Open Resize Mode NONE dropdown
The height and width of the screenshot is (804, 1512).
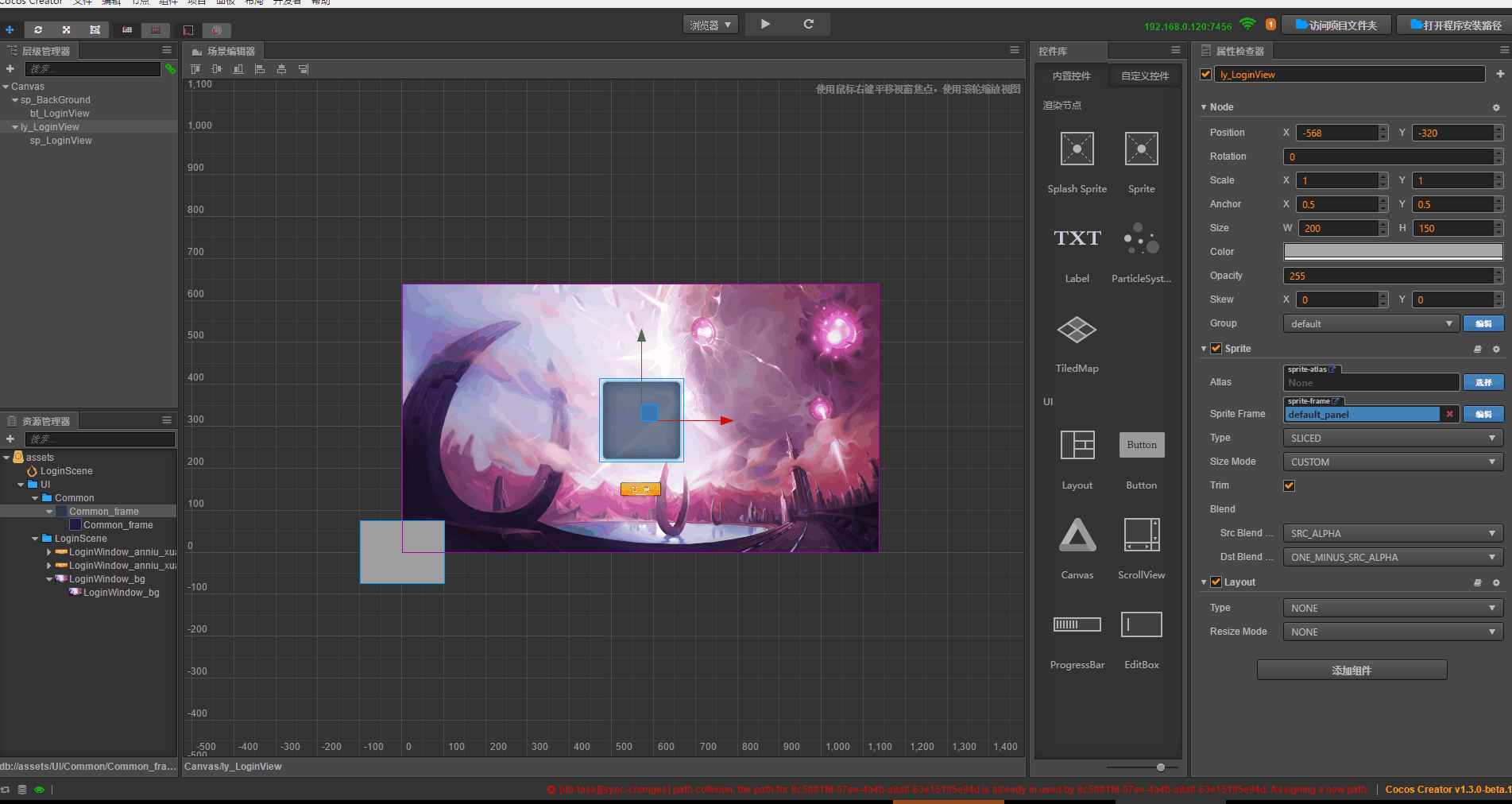pyautogui.click(x=1393, y=632)
